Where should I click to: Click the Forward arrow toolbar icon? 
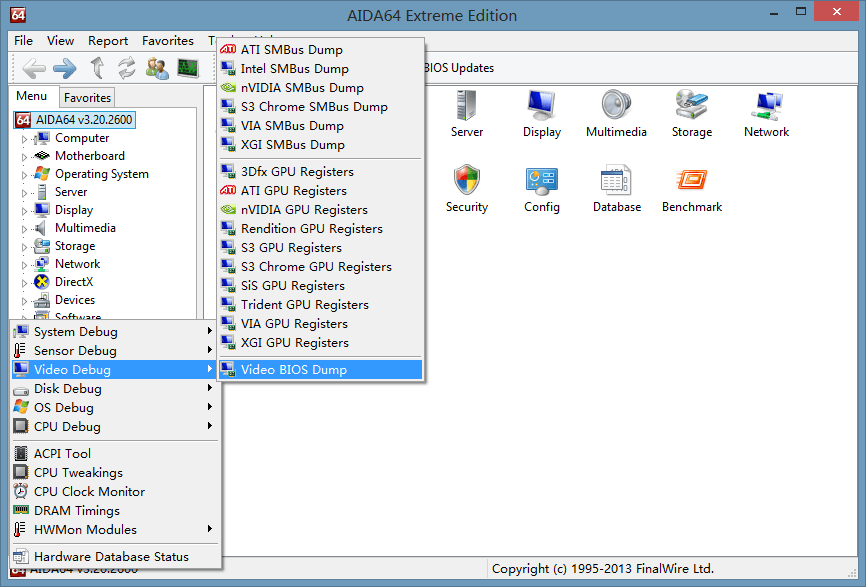tap(65, 68)
